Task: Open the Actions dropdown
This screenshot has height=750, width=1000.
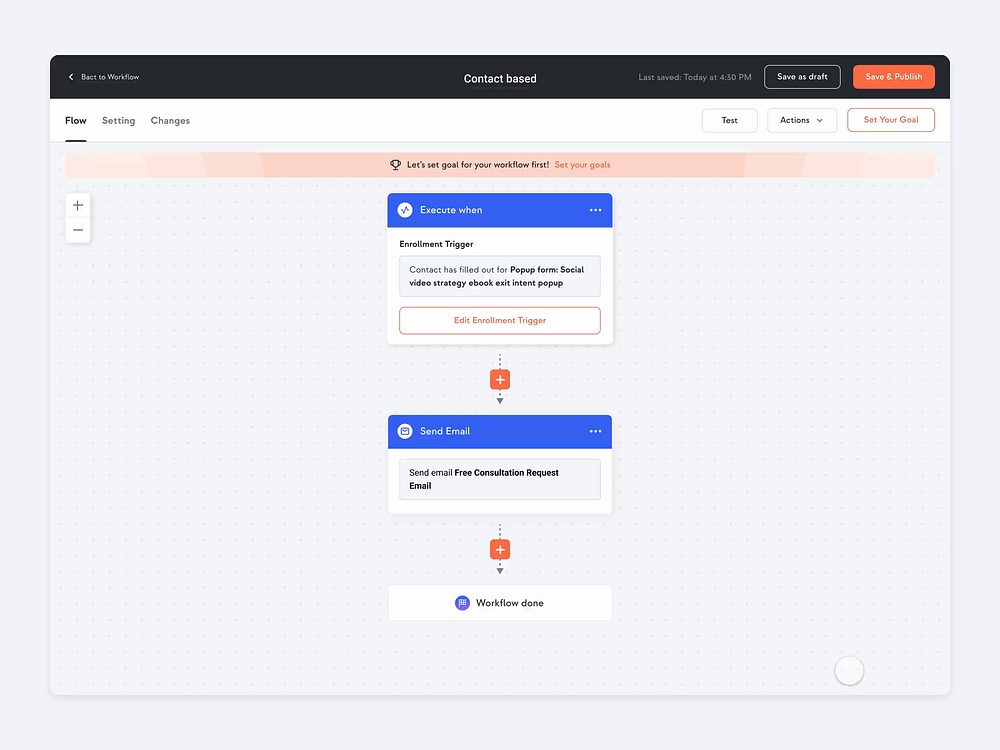Action: pos(802,120)
